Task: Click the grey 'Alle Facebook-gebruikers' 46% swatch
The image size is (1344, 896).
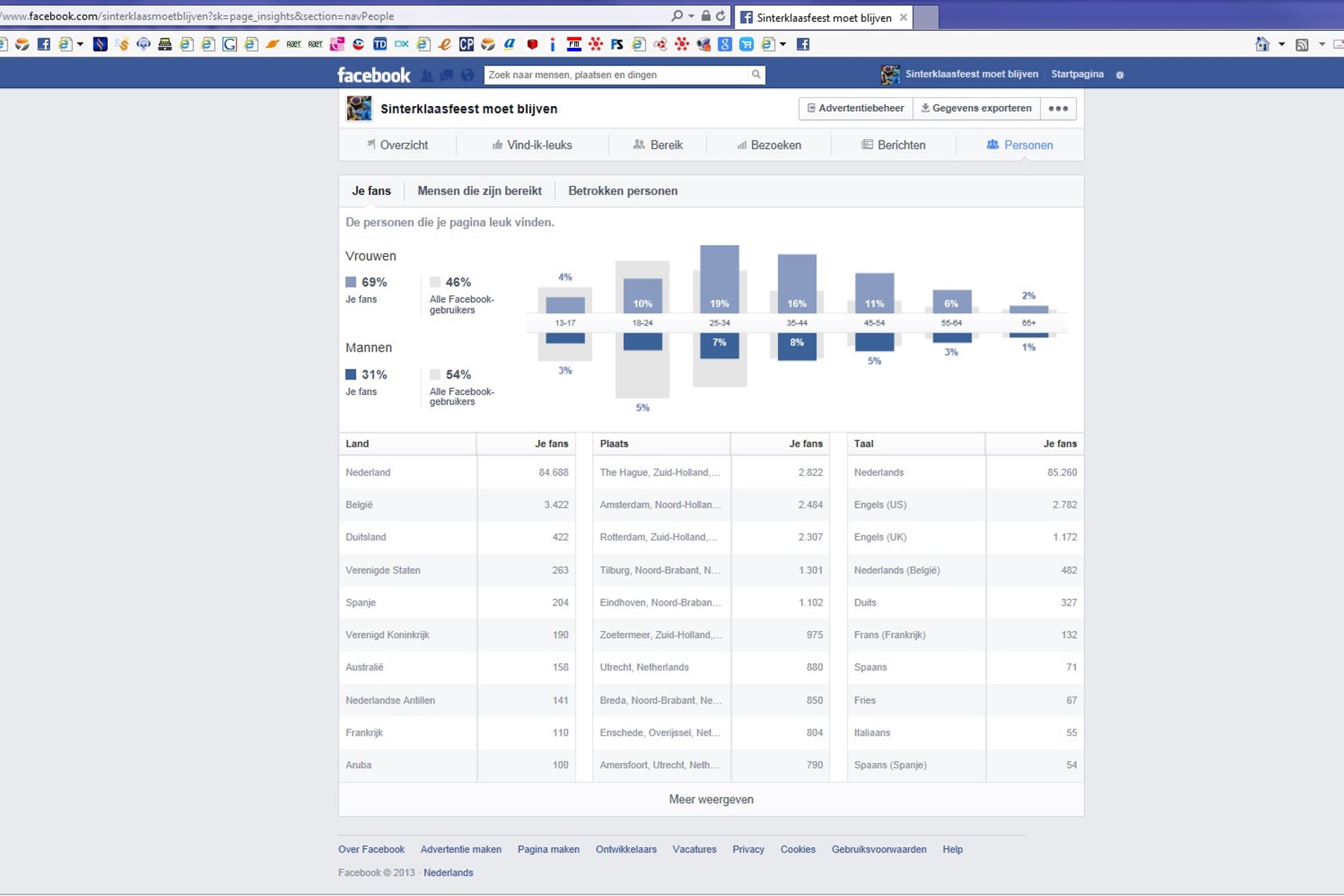Action: tap(435, 282)
